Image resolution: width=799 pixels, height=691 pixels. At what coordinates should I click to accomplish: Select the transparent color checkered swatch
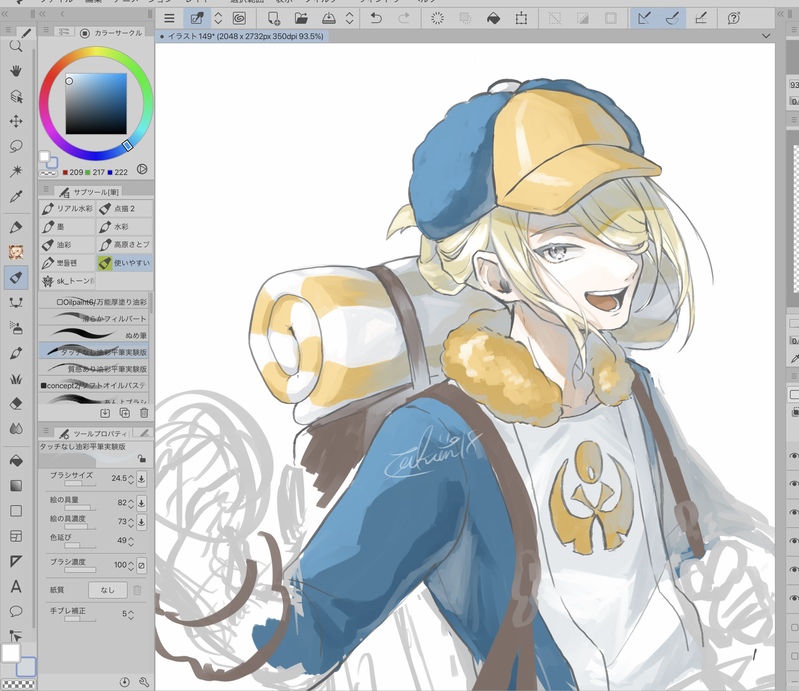(18, 684)
